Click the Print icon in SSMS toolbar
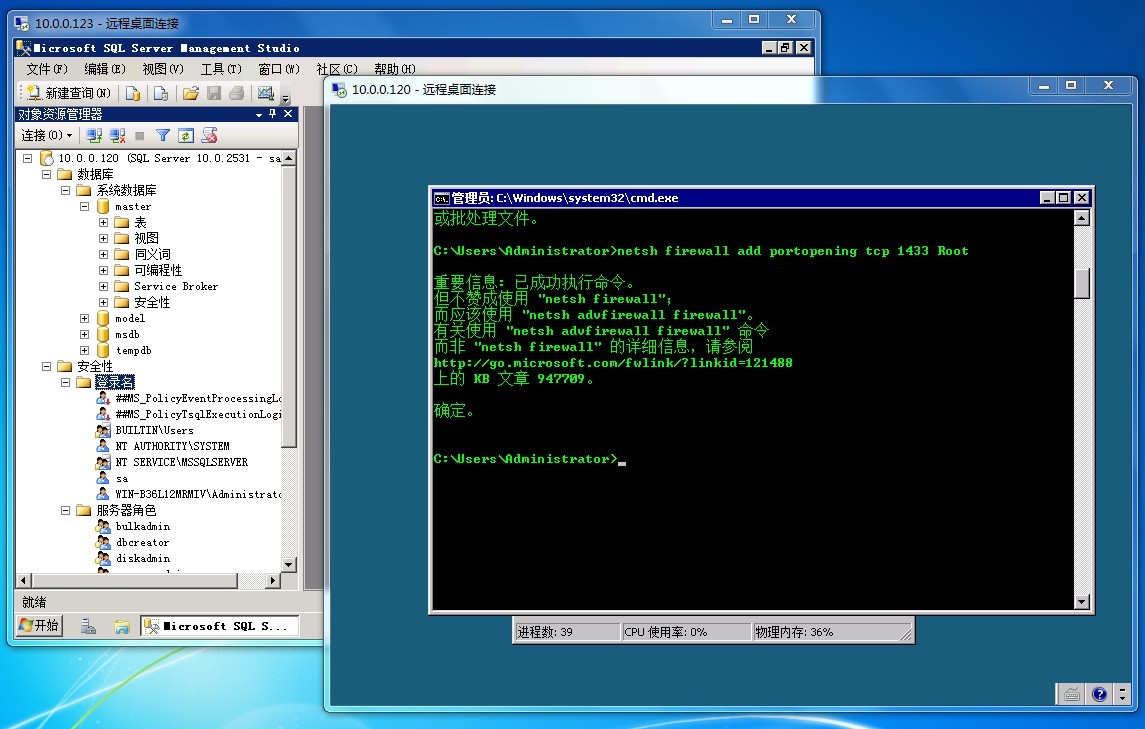The image size is (1145, 729). pyautogui.click(x=236, y=93)
